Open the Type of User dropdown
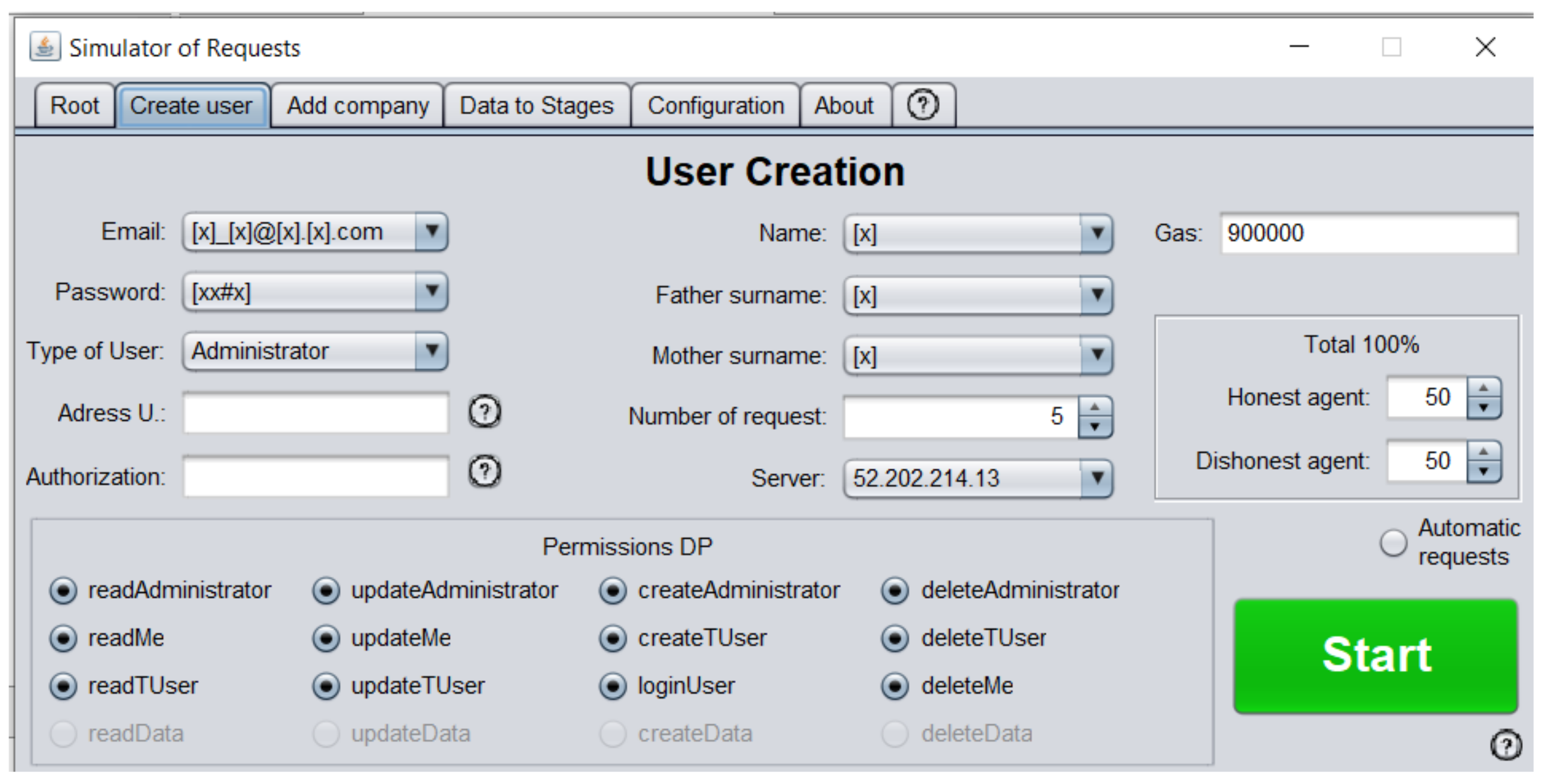Viewport: 1544px width, 784px height. click(x=431, y=351)
